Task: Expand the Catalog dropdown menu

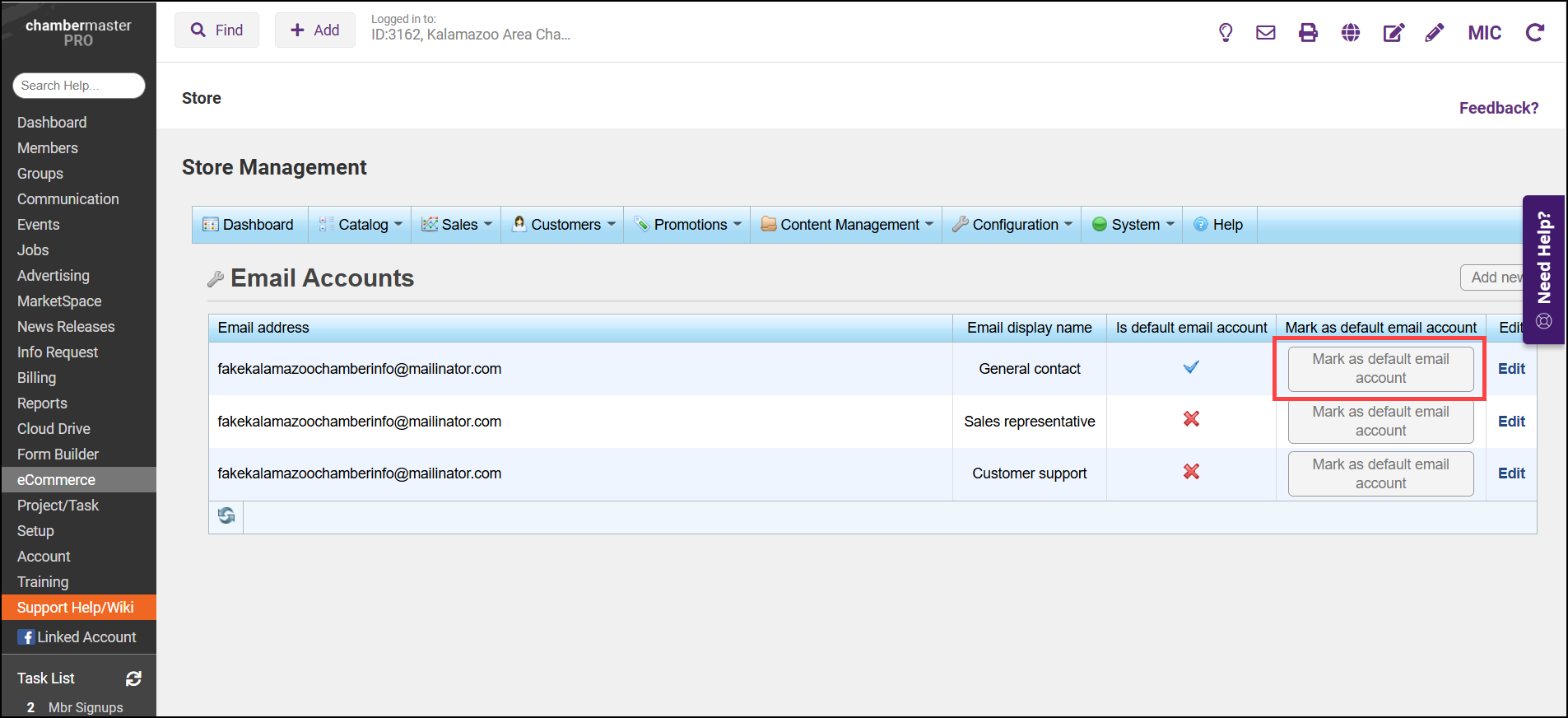Action: pos(361,225)
